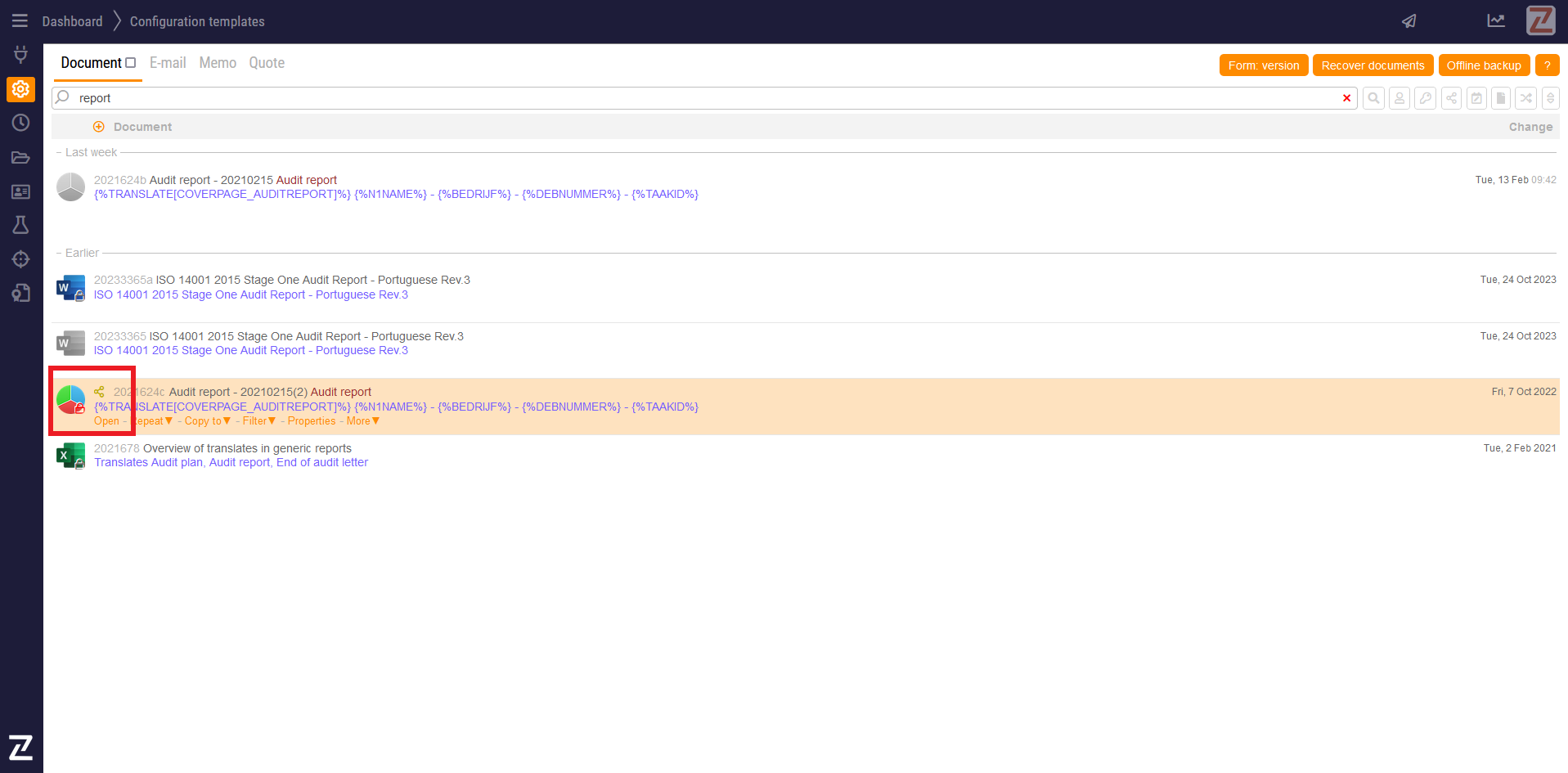Clear the search with the red X

click(x=1346, y=98)
